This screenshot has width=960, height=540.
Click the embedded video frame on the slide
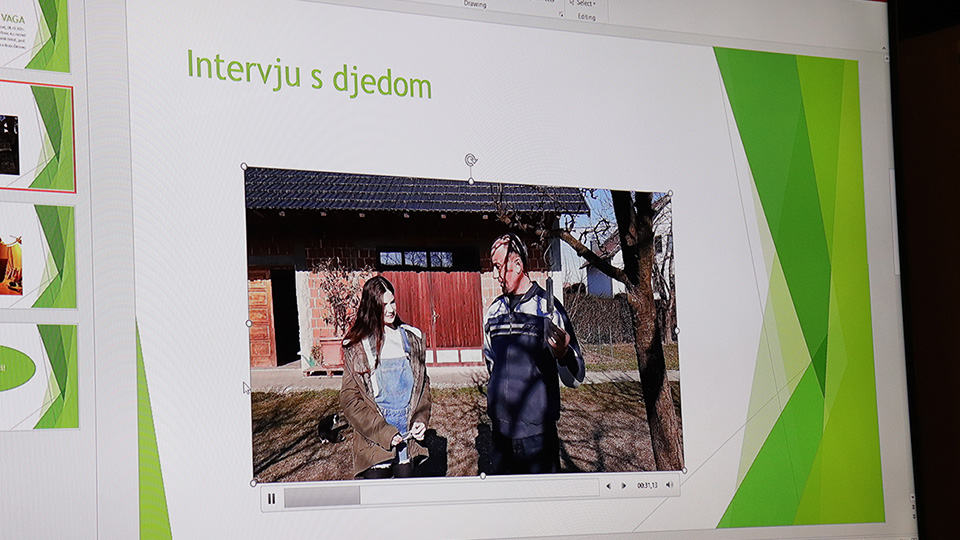pyautogui.click(x=463, y=323)
